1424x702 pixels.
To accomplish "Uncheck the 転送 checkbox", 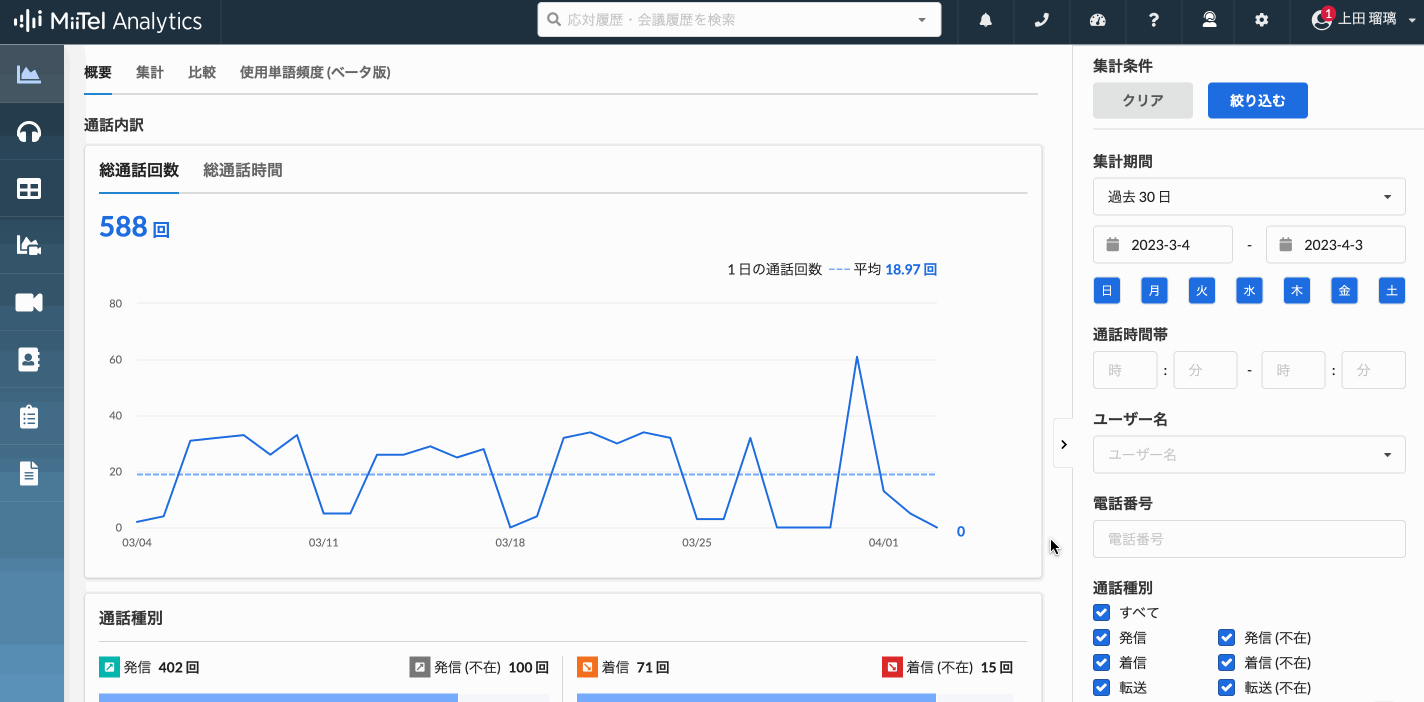I will [x=1102, y=687].
